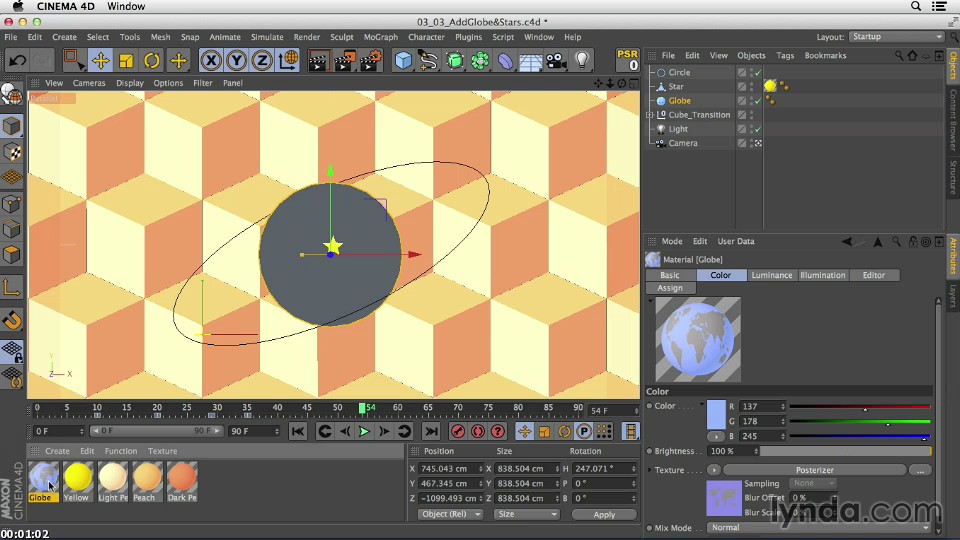The image size is (960, 540).
Task: Select the Move tool in top toolbar
Action: click(100, 61)
